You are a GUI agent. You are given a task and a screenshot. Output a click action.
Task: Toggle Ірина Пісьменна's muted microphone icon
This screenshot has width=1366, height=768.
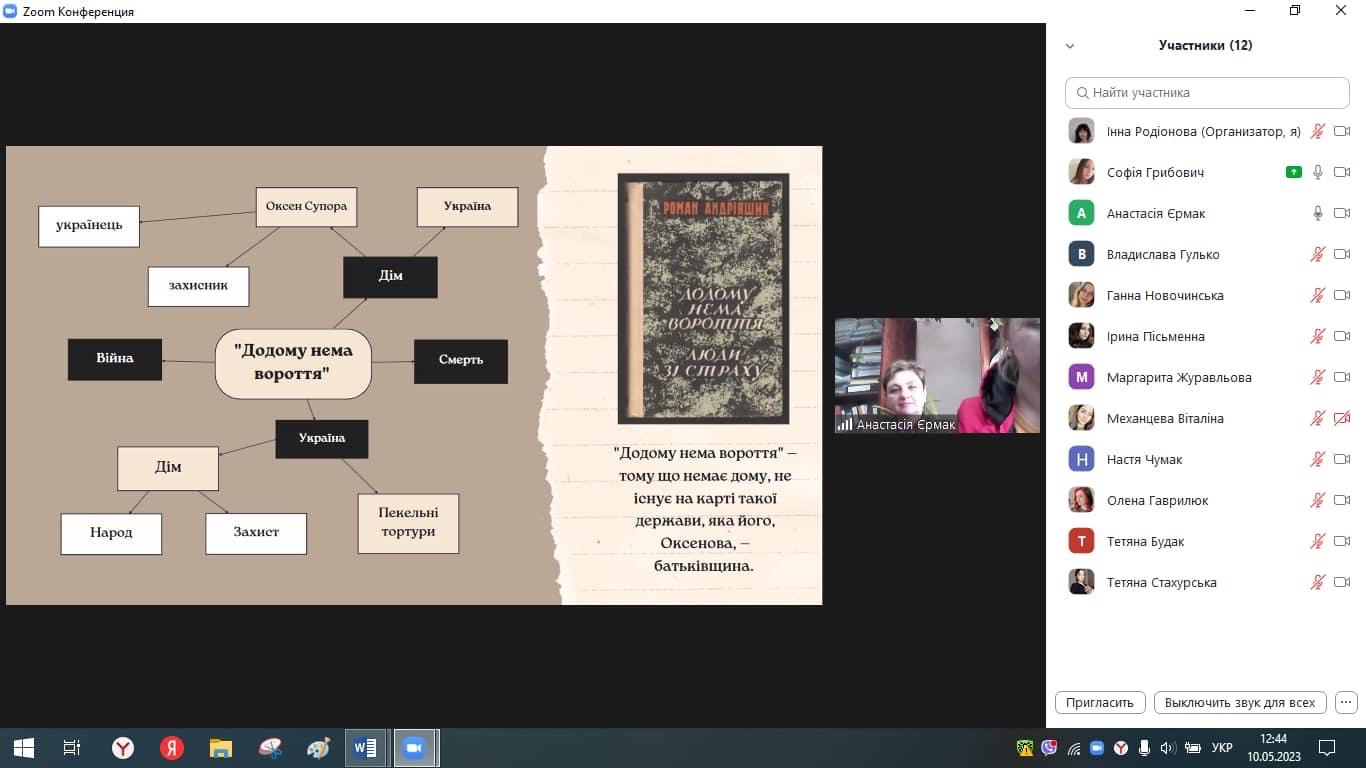[x=1318, y=336]
